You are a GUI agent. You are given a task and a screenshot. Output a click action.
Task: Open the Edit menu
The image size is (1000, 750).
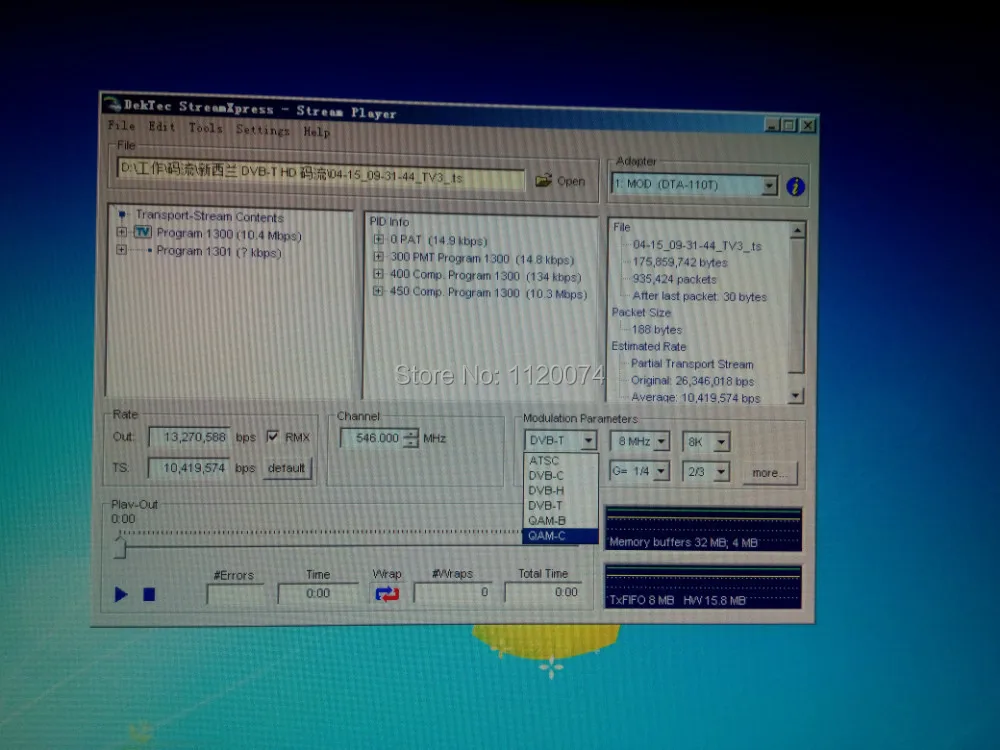162,127
